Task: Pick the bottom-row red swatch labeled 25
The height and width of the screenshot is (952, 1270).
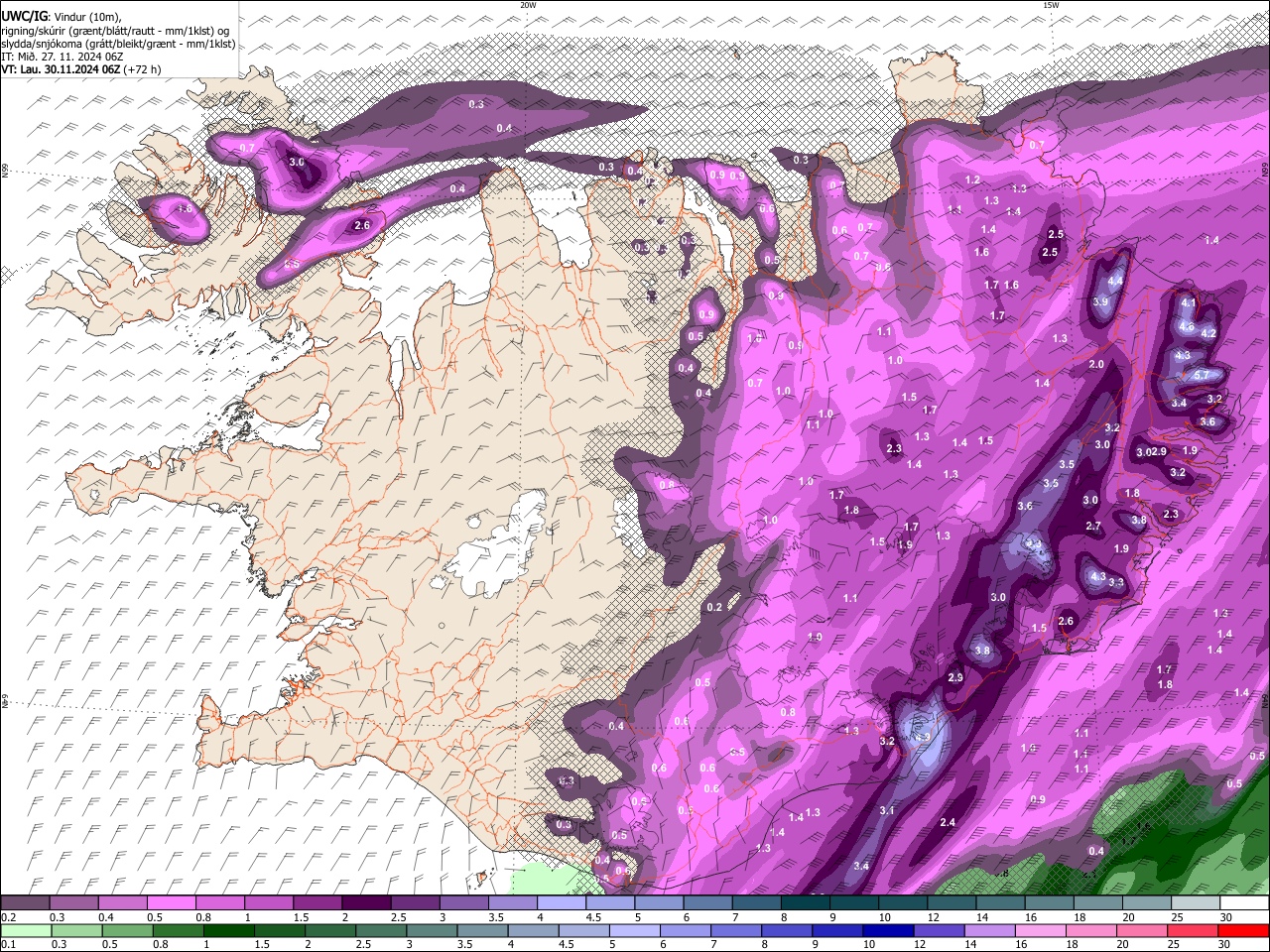Action: point(1193,930)
